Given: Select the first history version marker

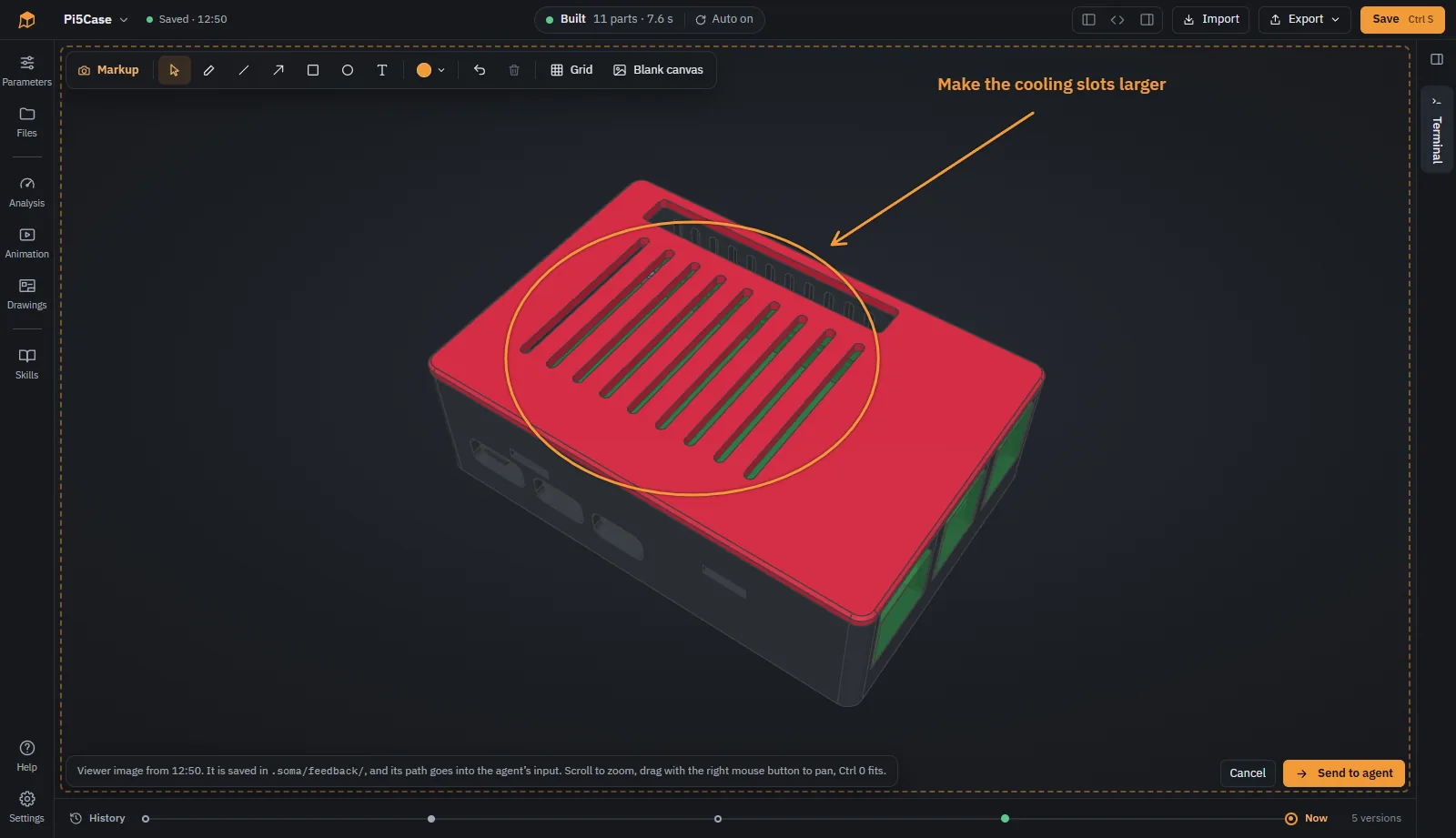Looking at the screenshot, I should tap(146, 819).
